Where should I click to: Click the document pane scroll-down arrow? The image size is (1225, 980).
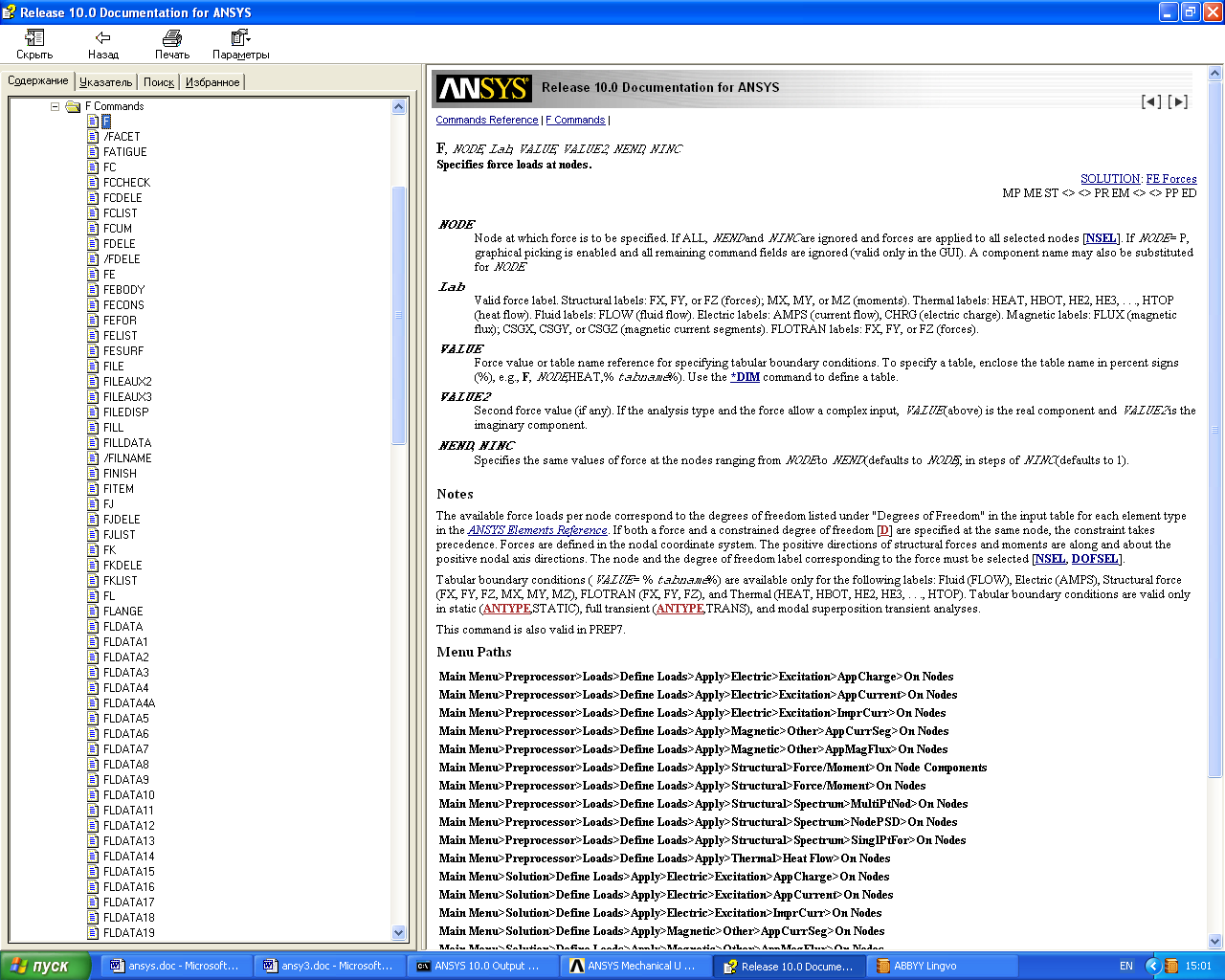(1215, 941)
